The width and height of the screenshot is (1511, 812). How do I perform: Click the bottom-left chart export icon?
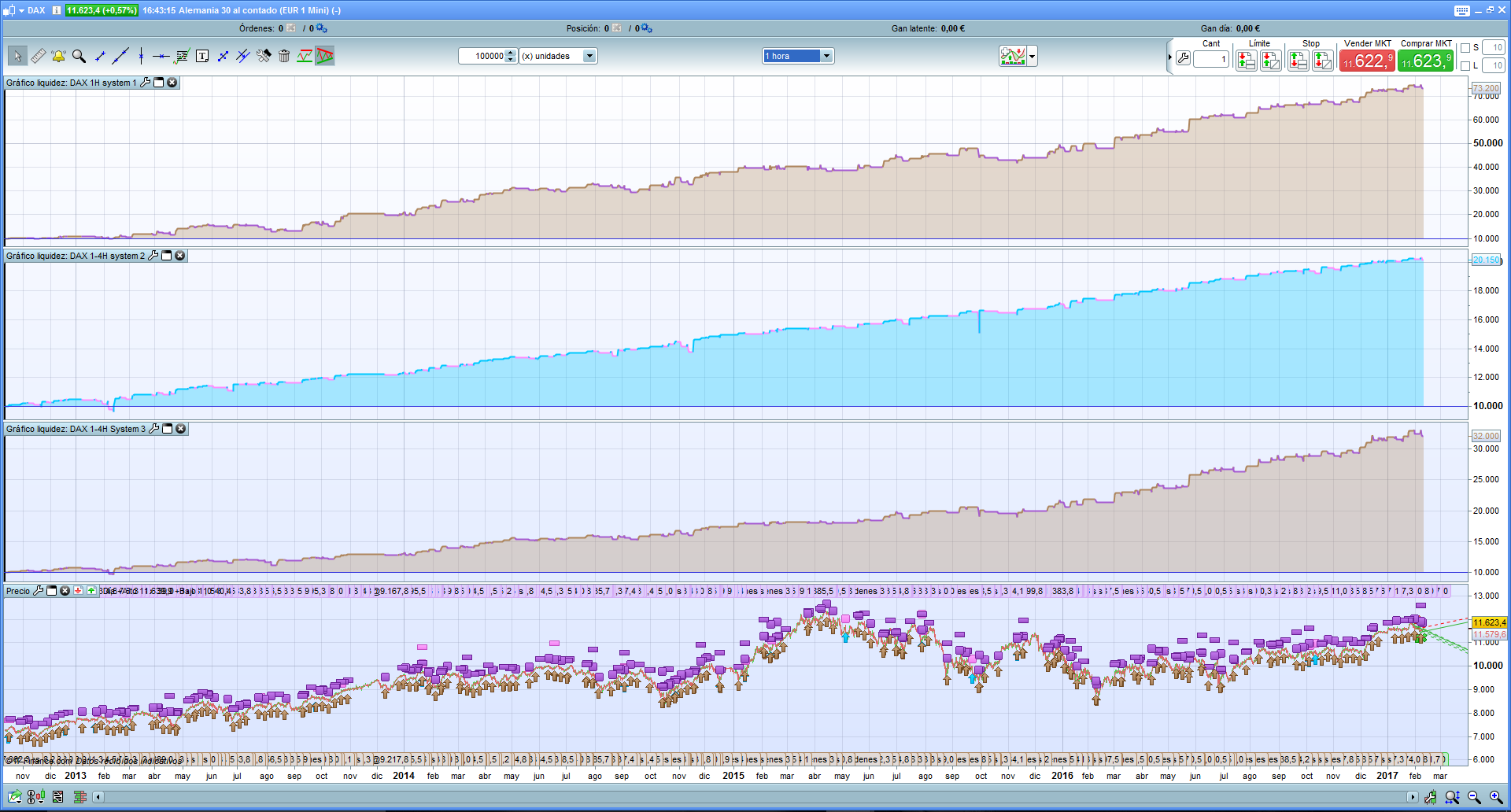[15, 797]
